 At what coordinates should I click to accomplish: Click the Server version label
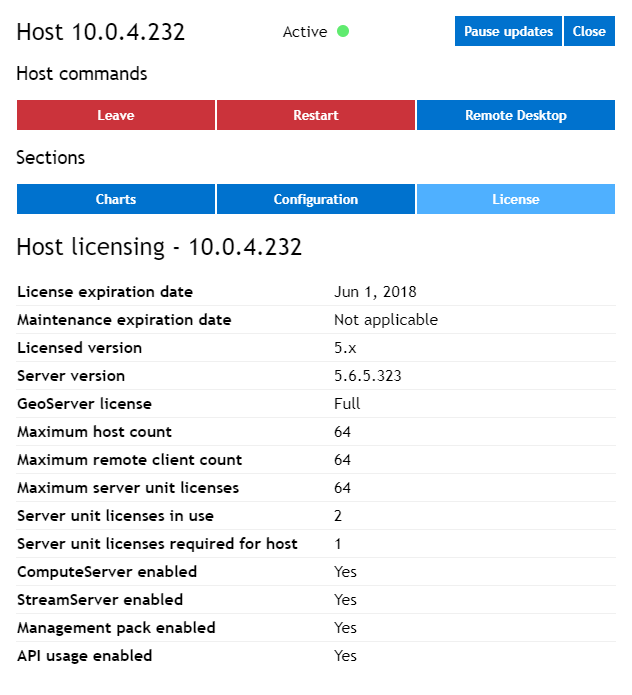71,376
